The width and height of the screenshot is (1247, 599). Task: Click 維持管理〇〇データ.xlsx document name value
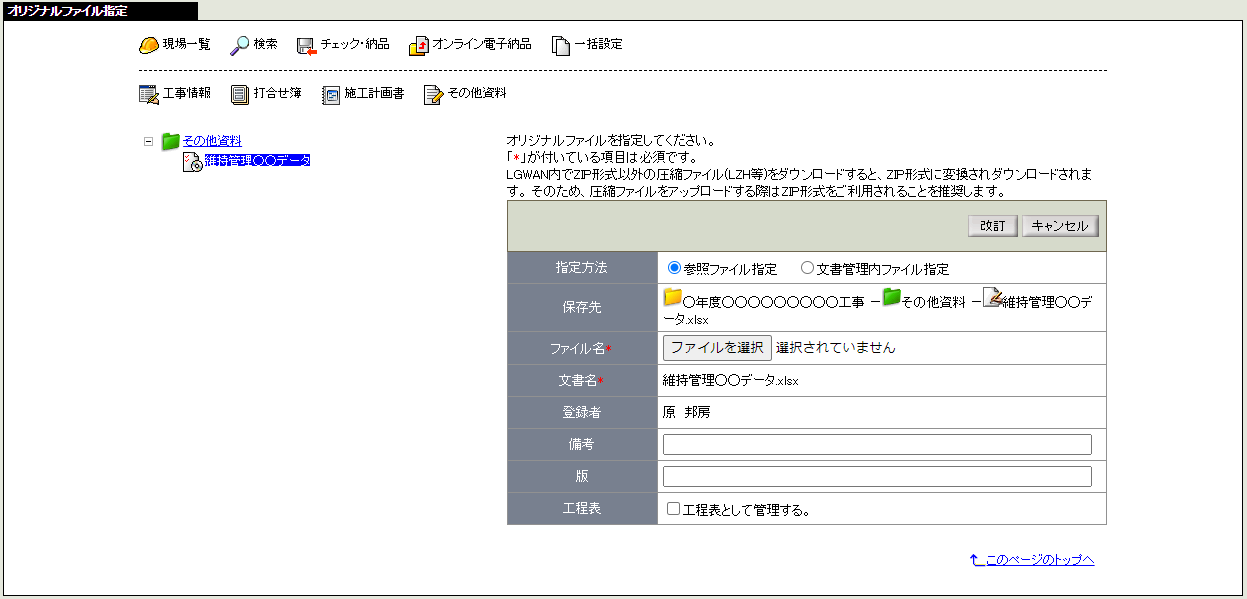coord(731,380)
